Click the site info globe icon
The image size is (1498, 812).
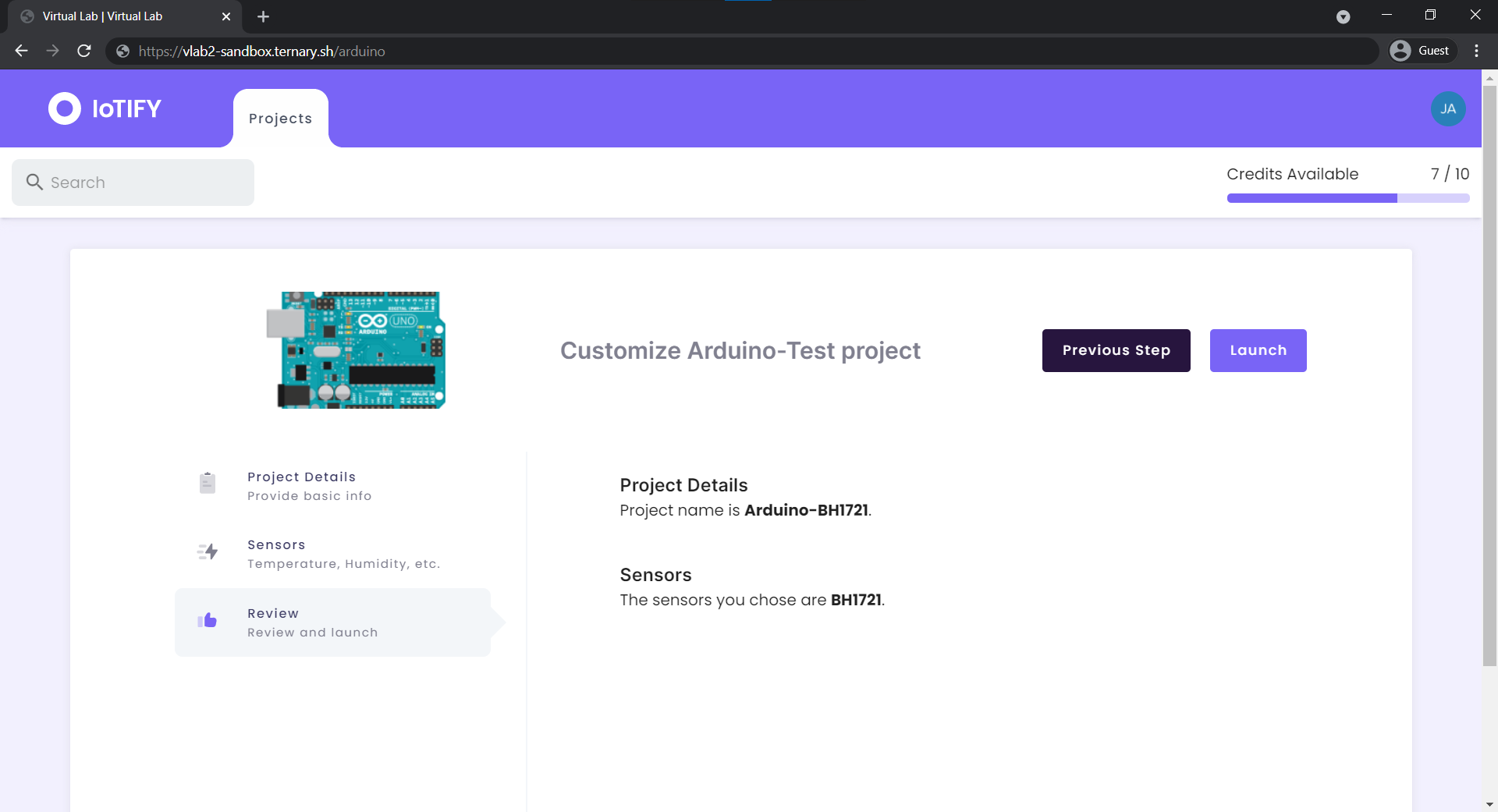pyautogui.click(x=122, y=51)
